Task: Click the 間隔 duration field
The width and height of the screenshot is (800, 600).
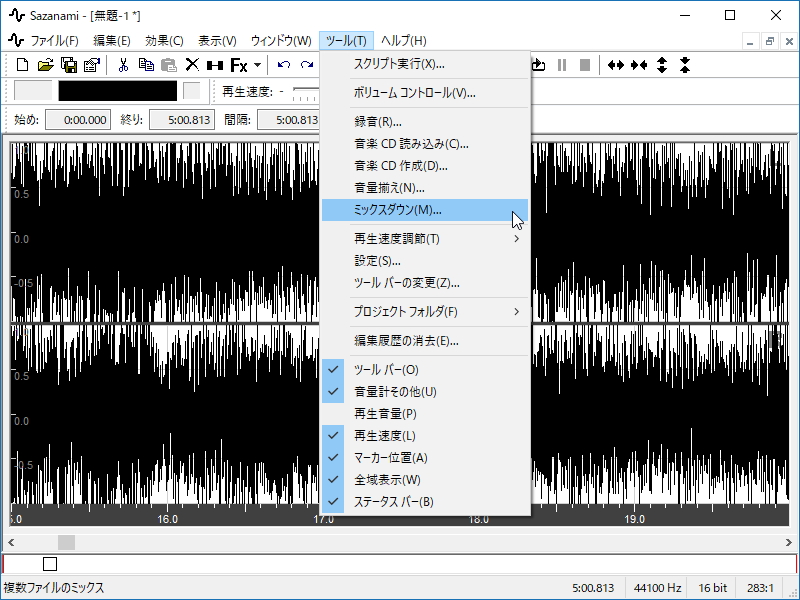Action: click(289, 120)
